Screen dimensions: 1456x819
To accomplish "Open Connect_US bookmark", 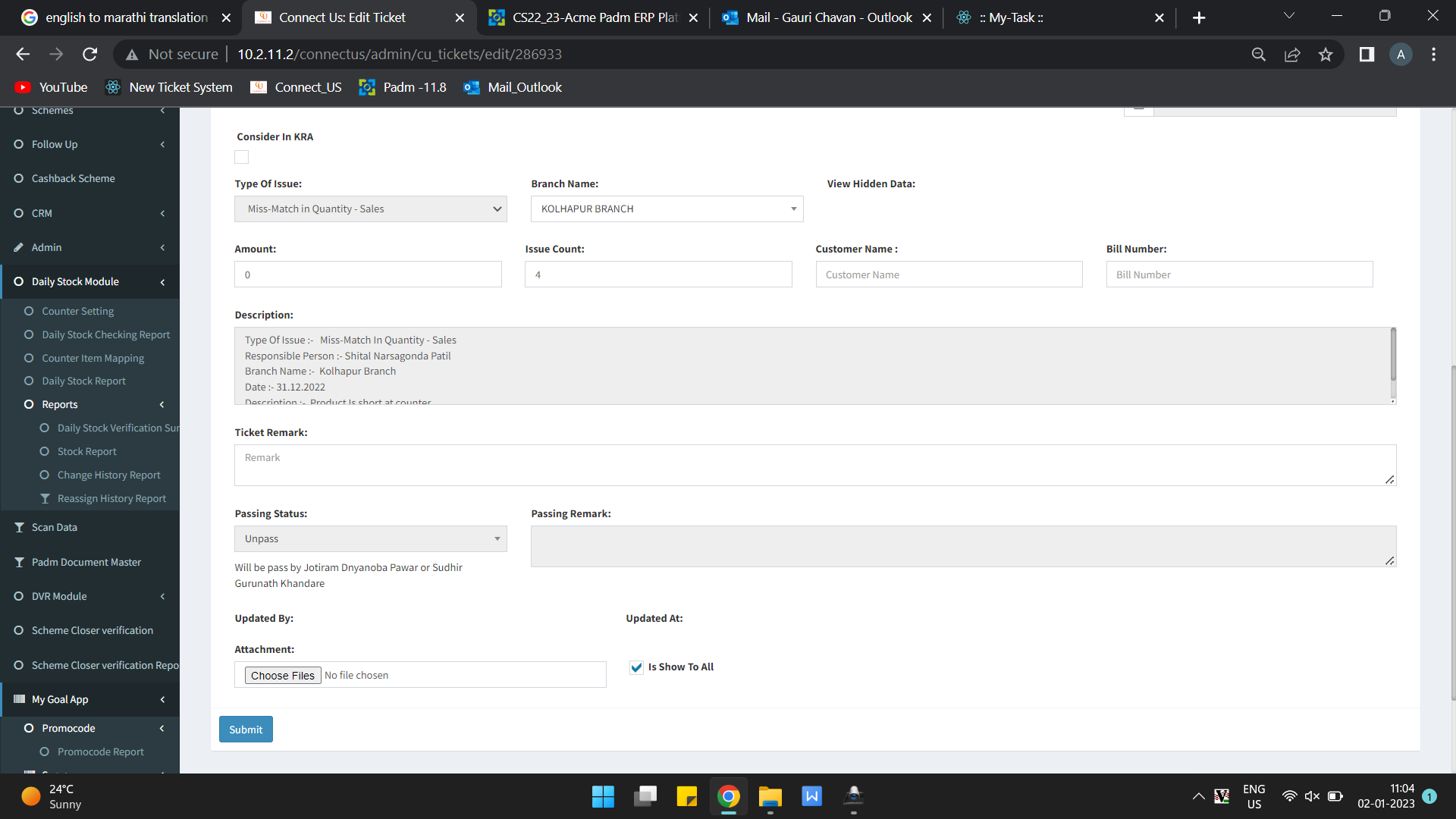I will pos(297,87).
